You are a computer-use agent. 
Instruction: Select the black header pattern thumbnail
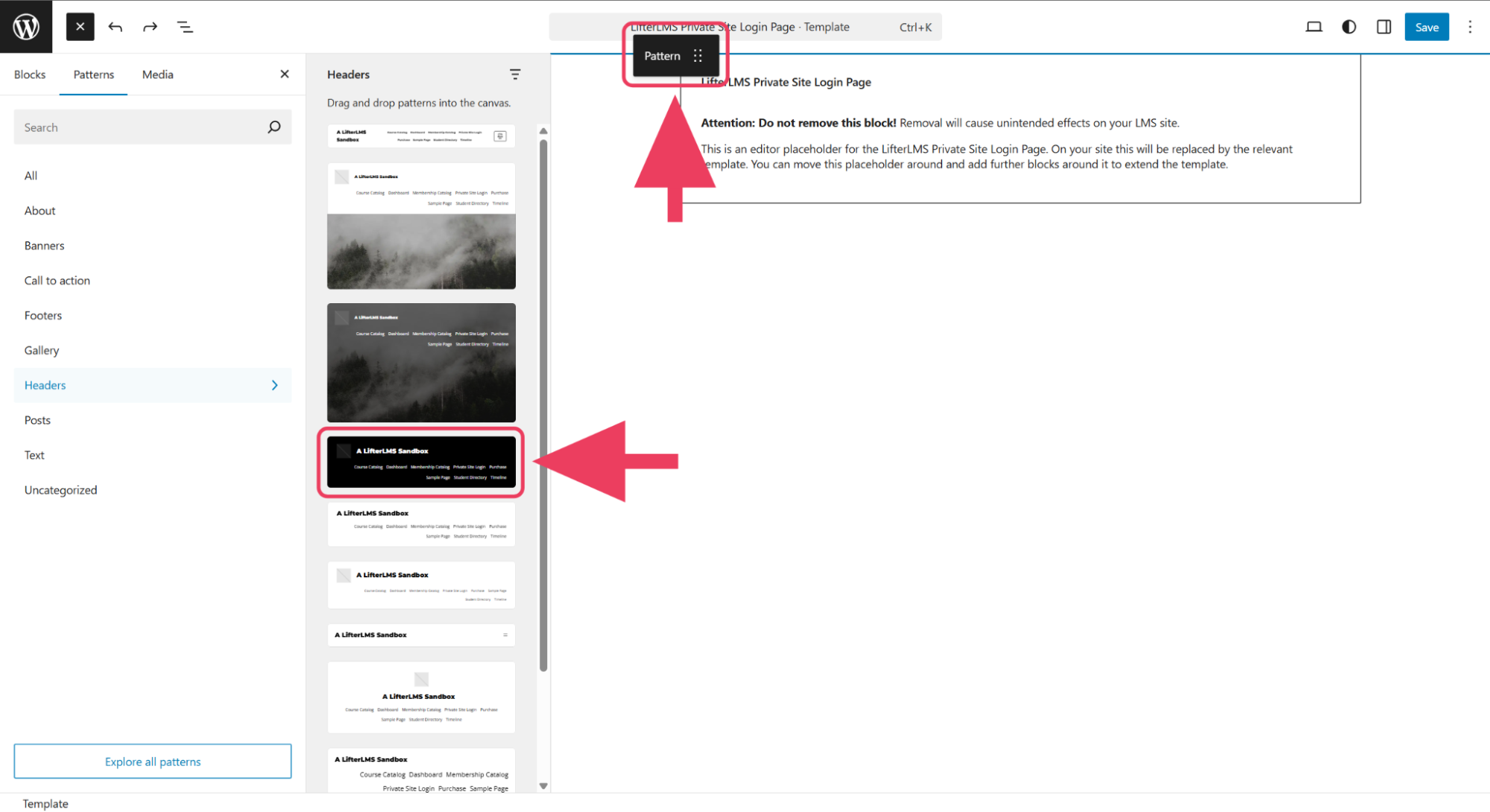[x=421, y=462]
